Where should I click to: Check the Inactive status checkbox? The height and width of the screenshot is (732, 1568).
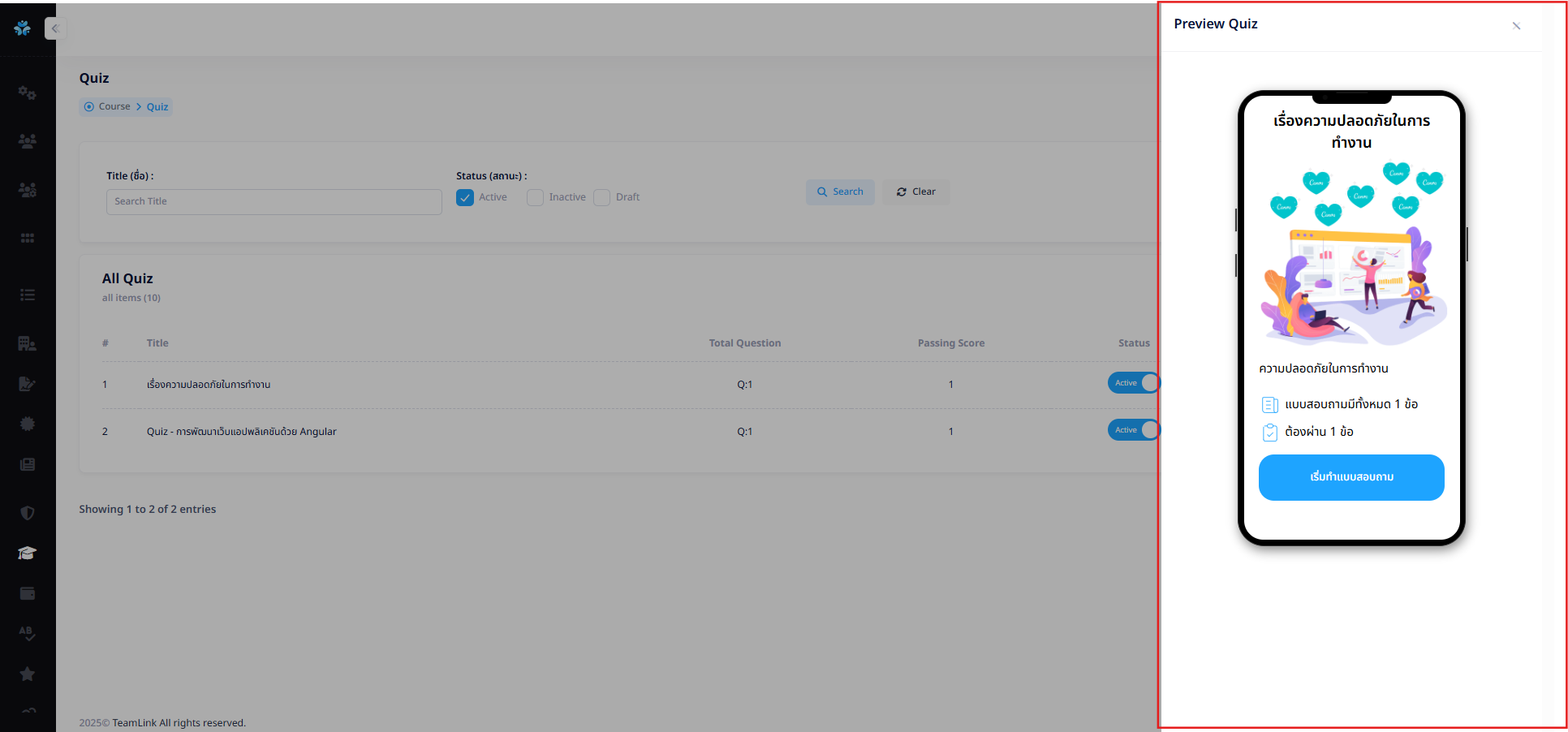[535, 198]
